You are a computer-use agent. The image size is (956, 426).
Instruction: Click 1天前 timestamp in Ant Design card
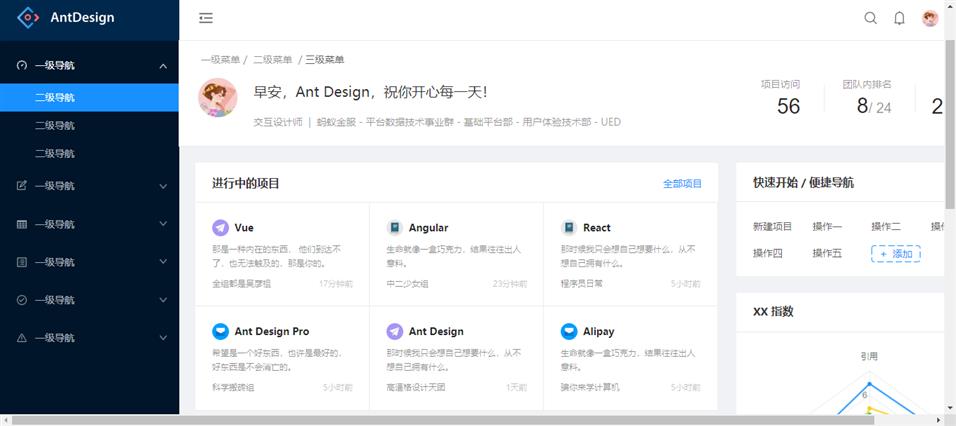517,387
